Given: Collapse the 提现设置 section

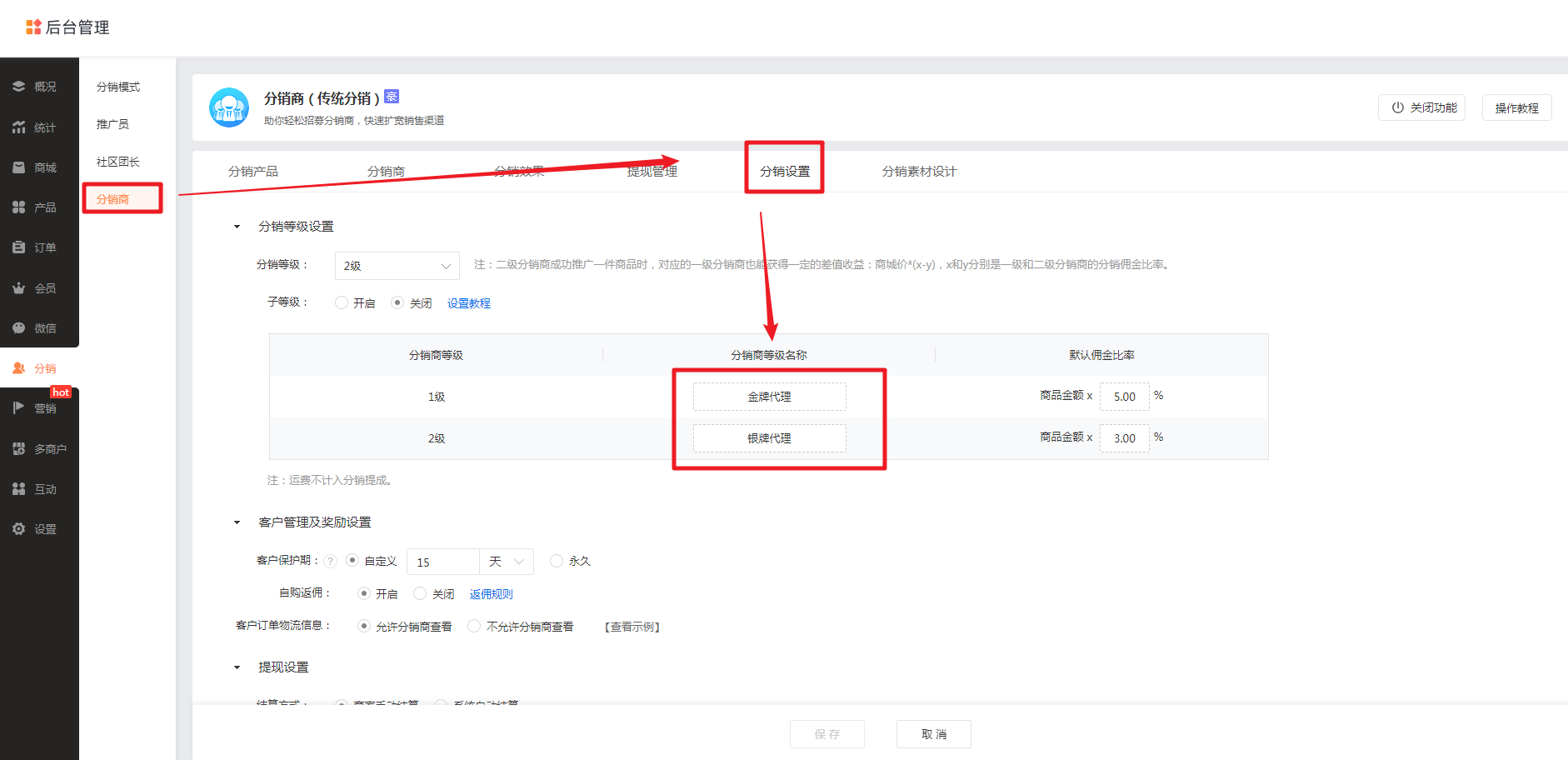Looking at the screenshot, I should coord(237,667).
